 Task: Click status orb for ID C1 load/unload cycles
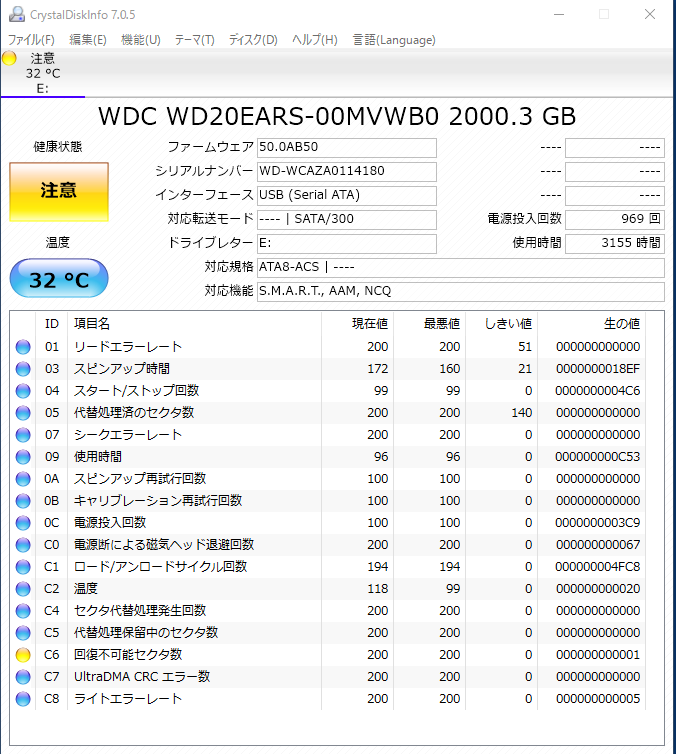tap(23, 567)
